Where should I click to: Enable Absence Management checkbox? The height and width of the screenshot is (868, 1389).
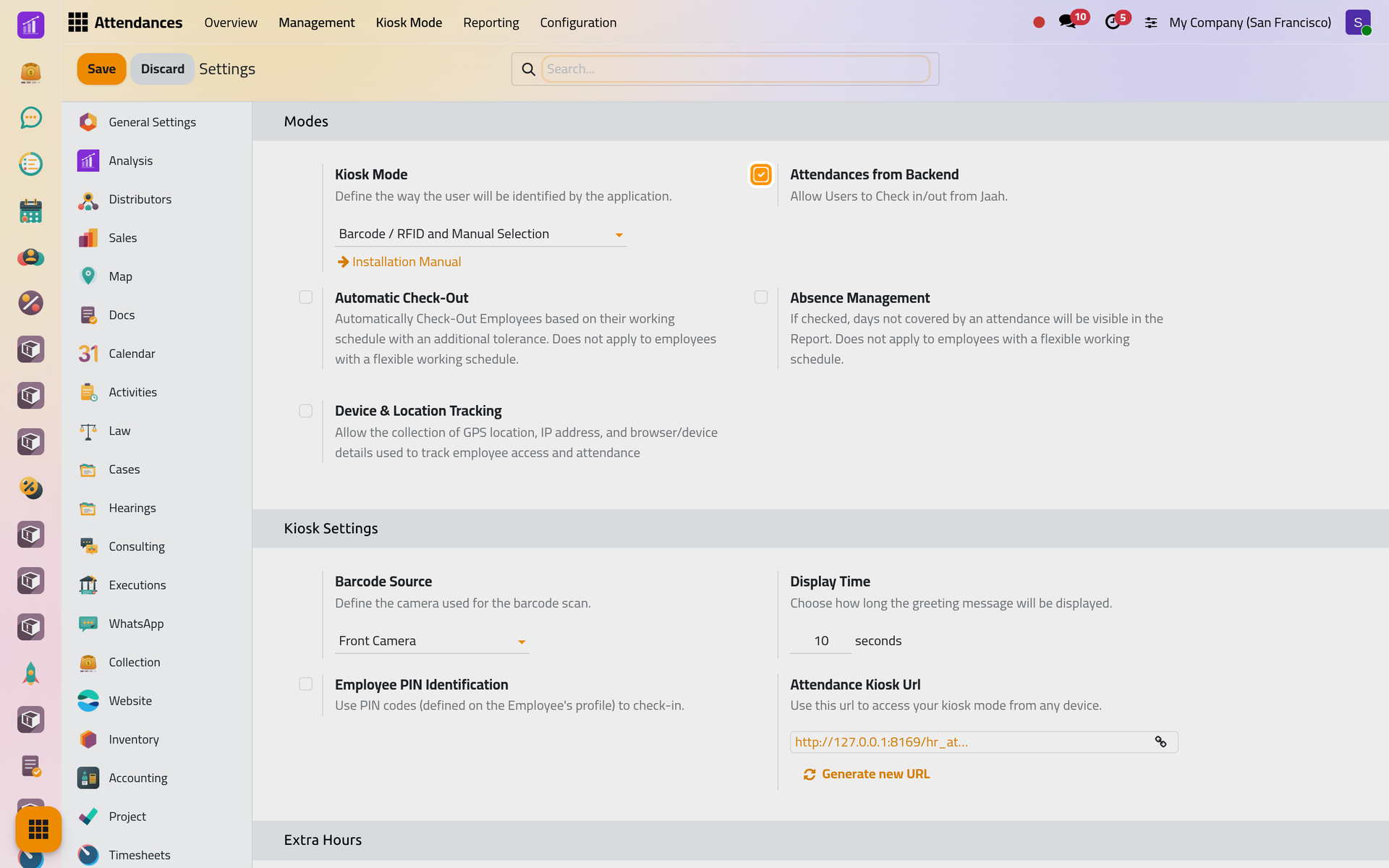coord(761,297)
